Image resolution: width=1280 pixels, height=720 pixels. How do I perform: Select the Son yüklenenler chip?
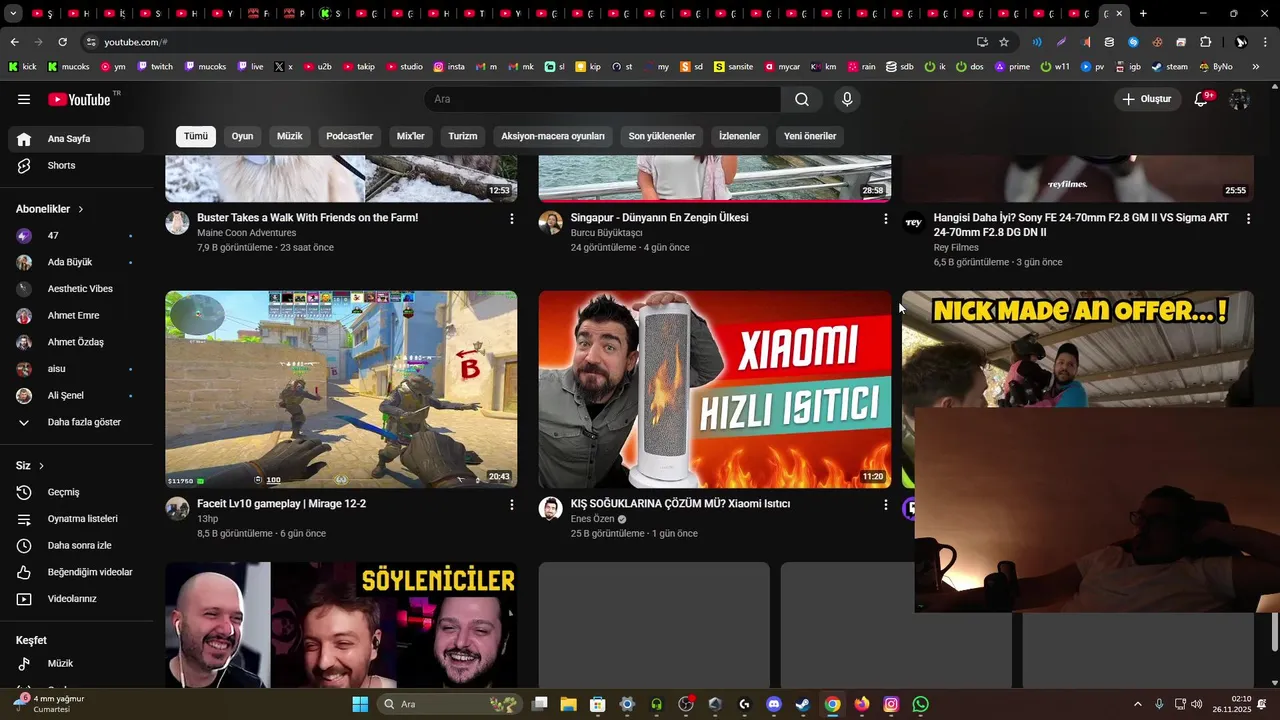tap(662, 136)
